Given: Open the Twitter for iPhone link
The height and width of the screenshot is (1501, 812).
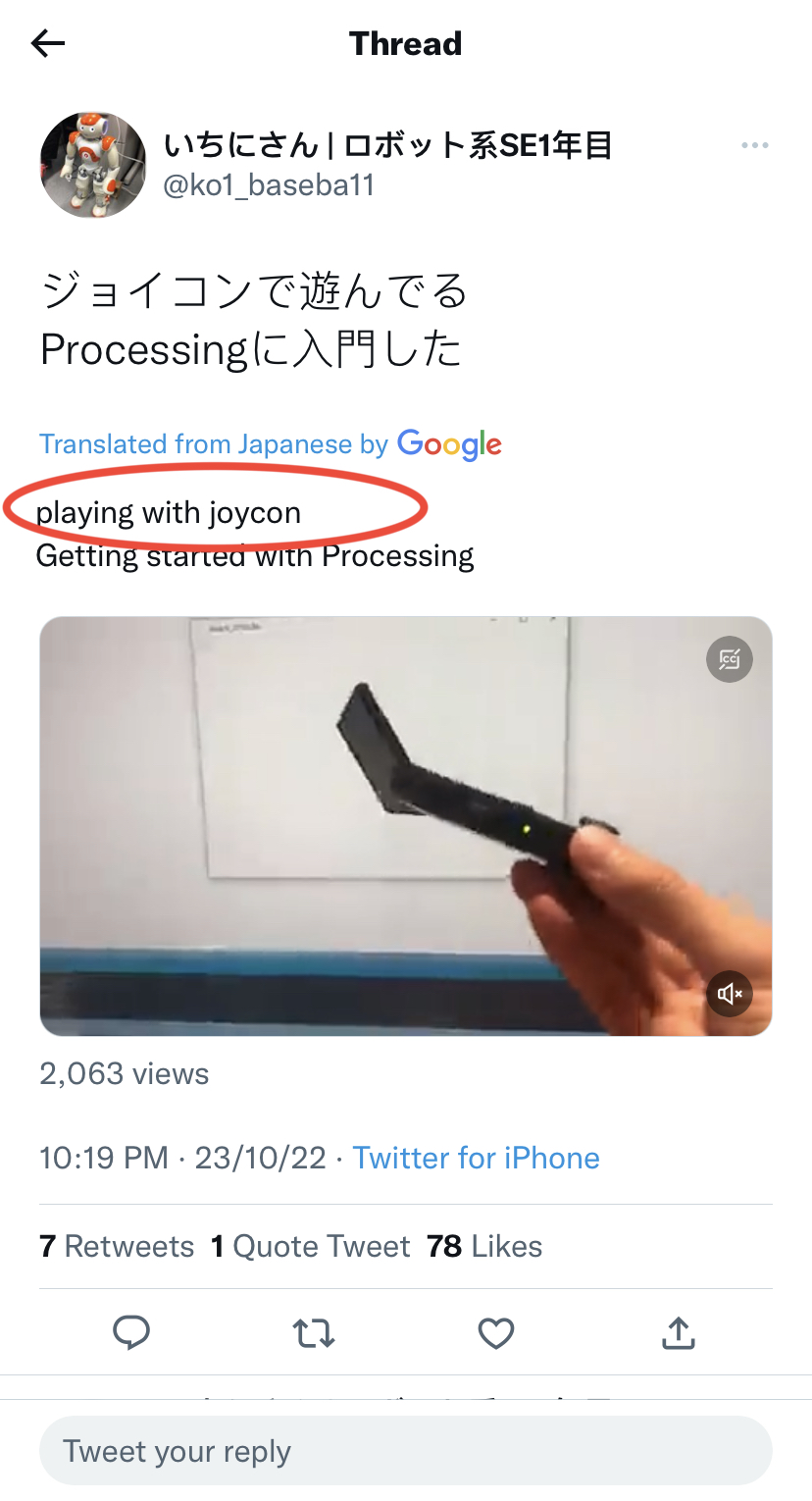Looking at the screenshot, I should [x=476, y=1158].
